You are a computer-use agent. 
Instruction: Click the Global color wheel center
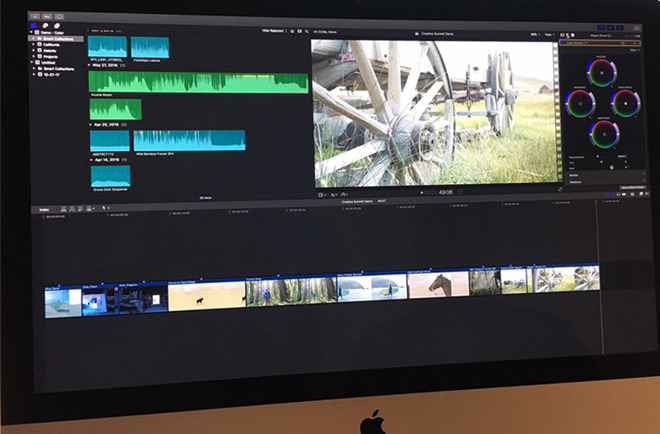(600, 74)
